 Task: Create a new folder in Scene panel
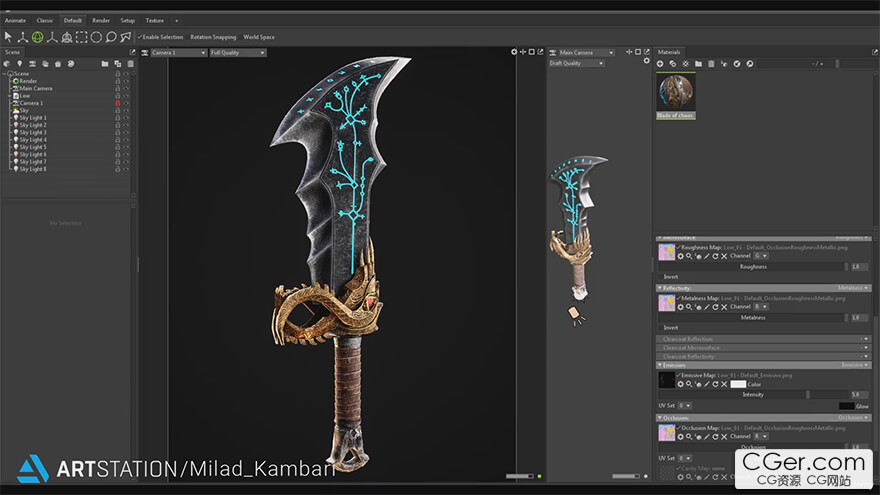point(105,64)
